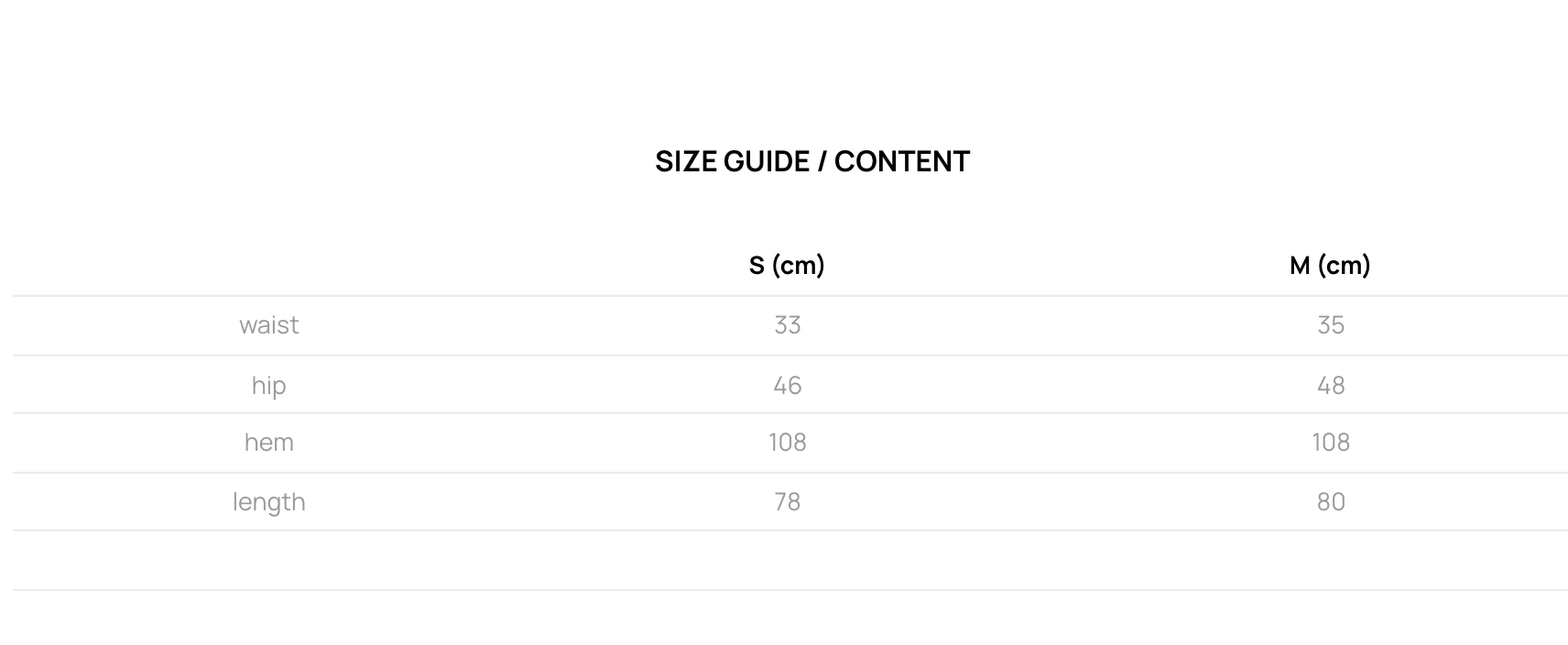Select hip value 46 in S column
The image size is (1568, 645).
787,385
